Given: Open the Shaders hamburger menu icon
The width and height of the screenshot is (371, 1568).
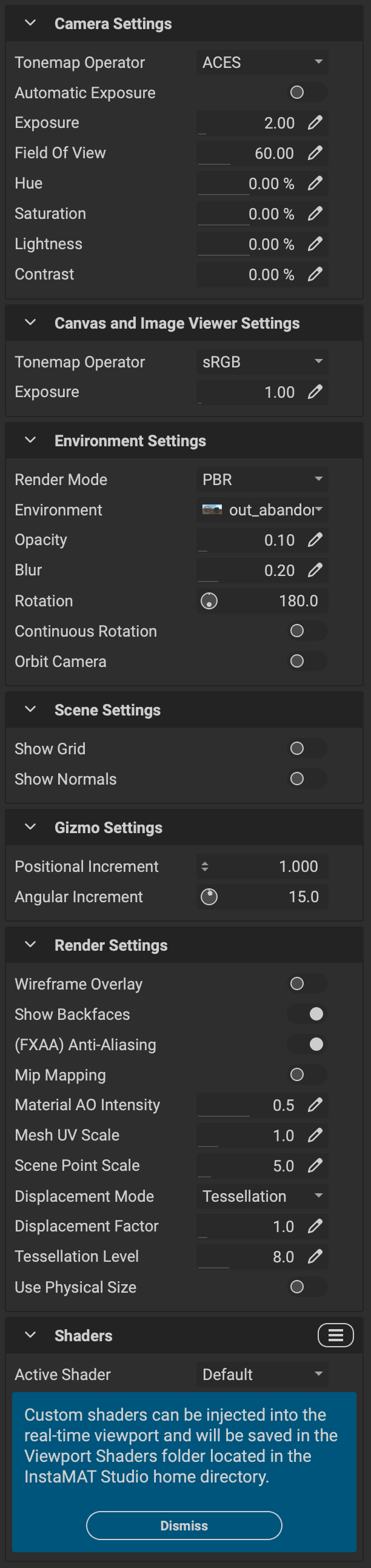Looking at the screenshot, I should click(336, 1336).
